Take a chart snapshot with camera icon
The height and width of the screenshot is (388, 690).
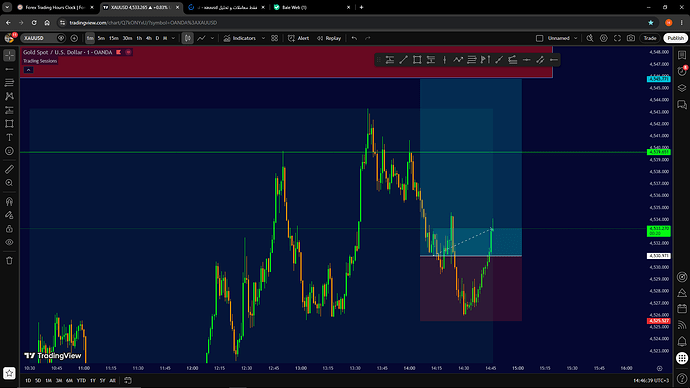pyautogui.click(x=631, y=38)
